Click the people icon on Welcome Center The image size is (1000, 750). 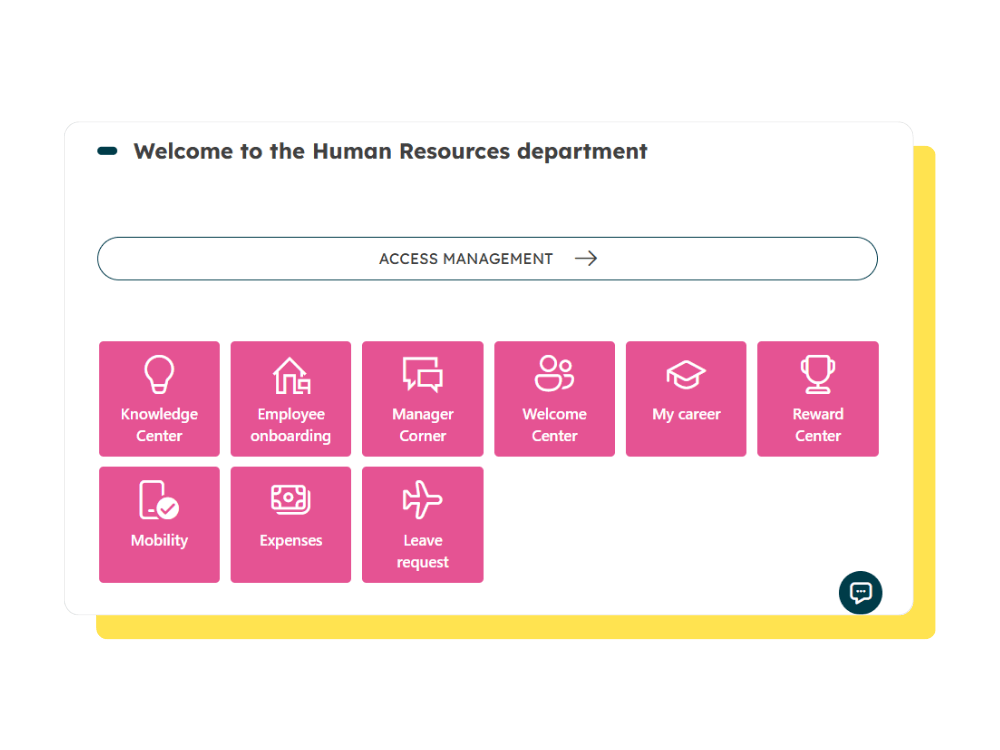(x=554, y=373)
